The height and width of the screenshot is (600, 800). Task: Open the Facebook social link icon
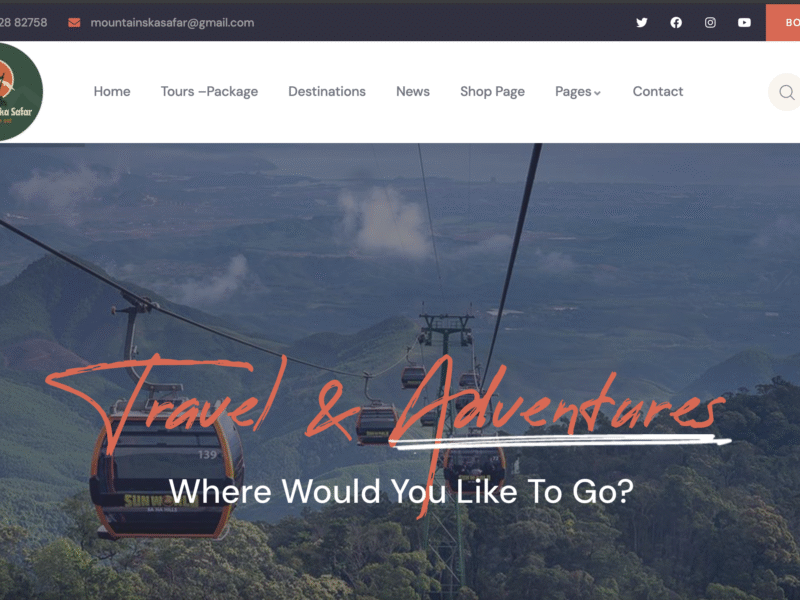click(x=676, y=22)
